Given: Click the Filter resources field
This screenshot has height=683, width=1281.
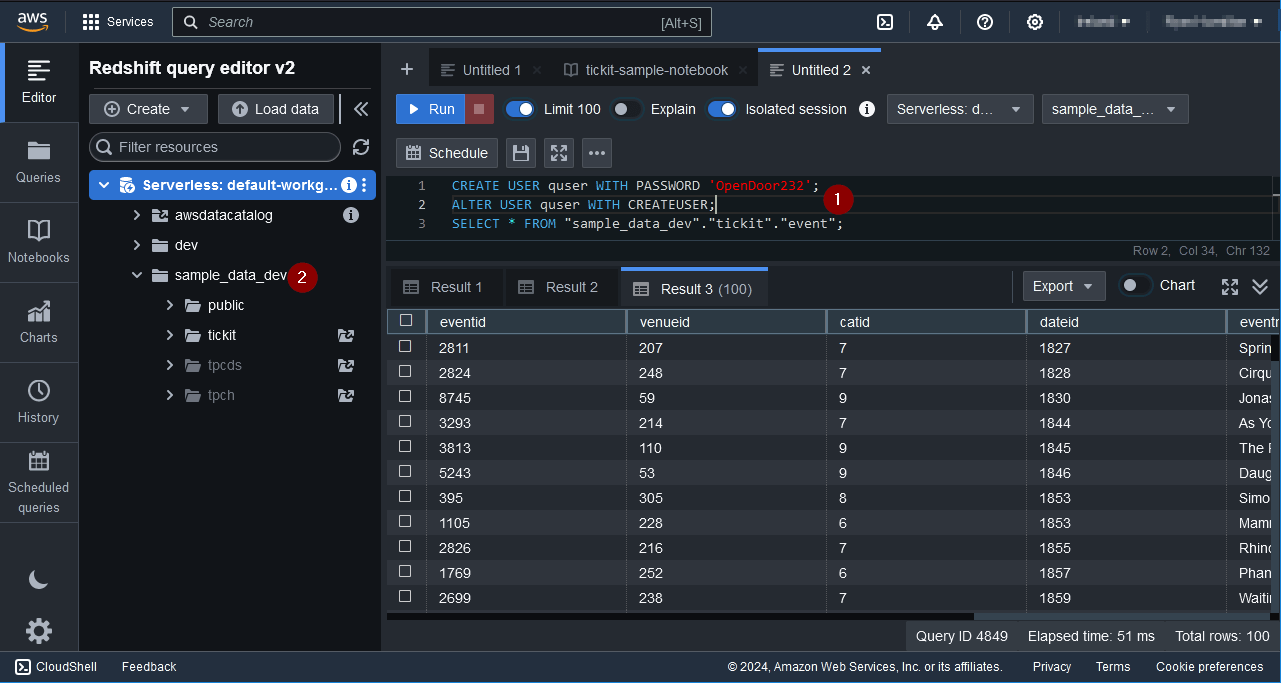Looking at the screenshot, I should click(215, 147).
